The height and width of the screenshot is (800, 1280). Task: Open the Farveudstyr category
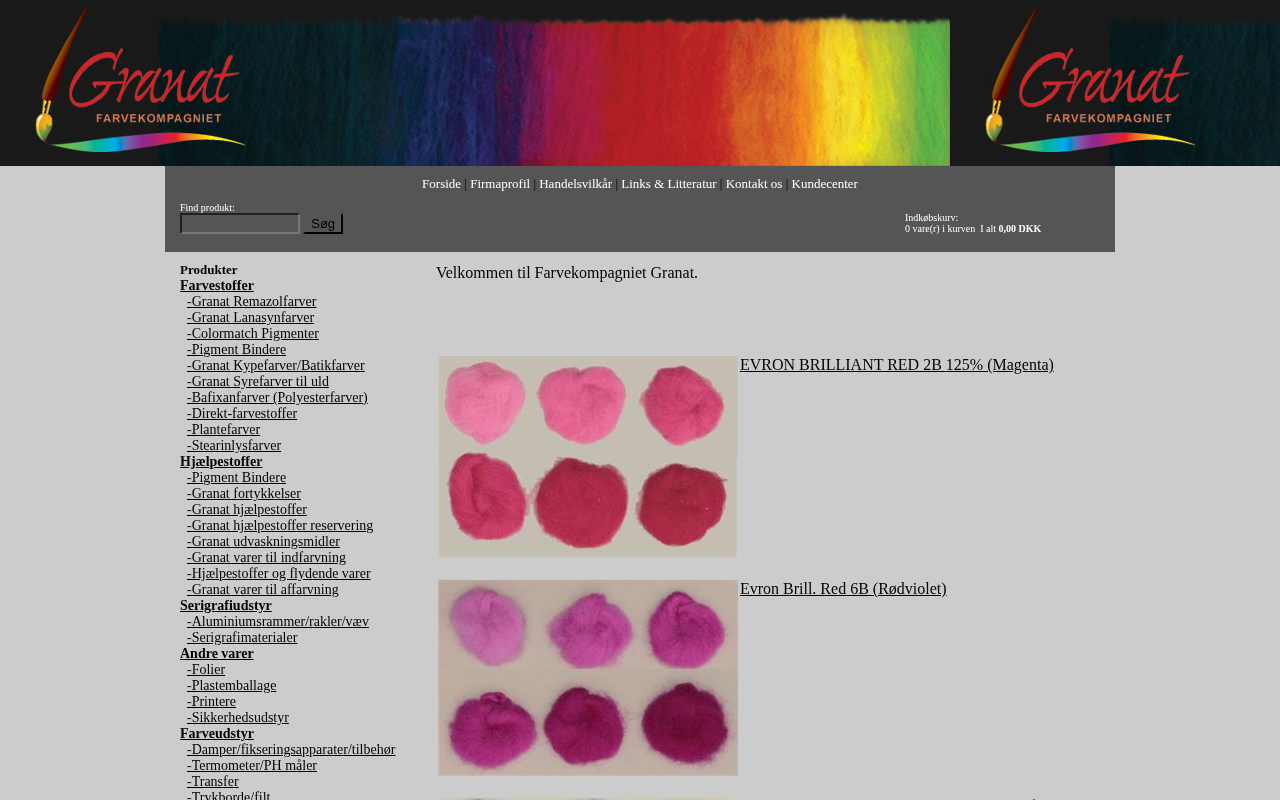[x=217, y=734]
